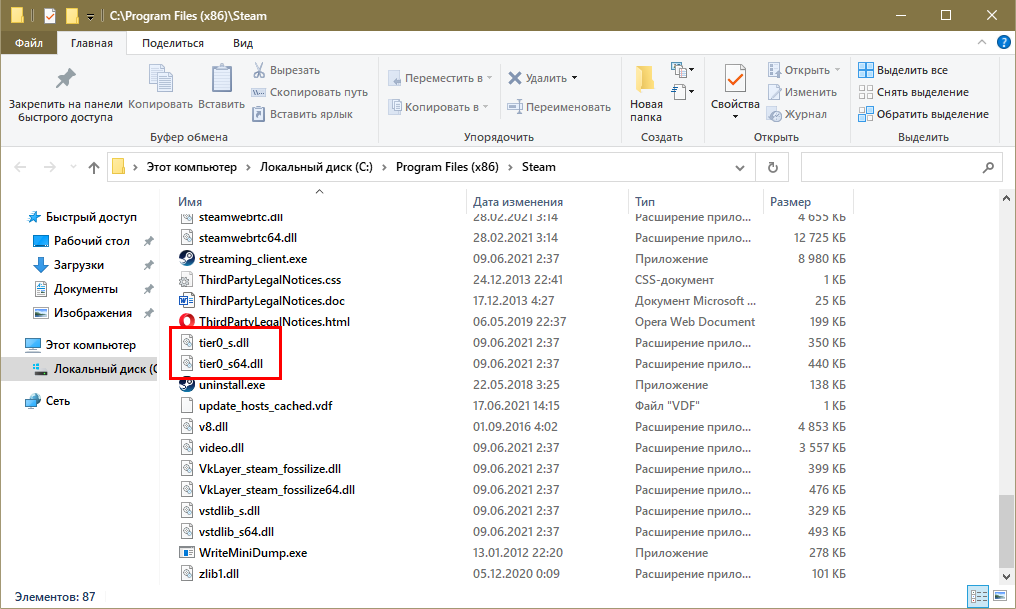Image resolution: width=1016 pixels, height=609 pixels.
Task: Go up one folder level
Action: 94,167
